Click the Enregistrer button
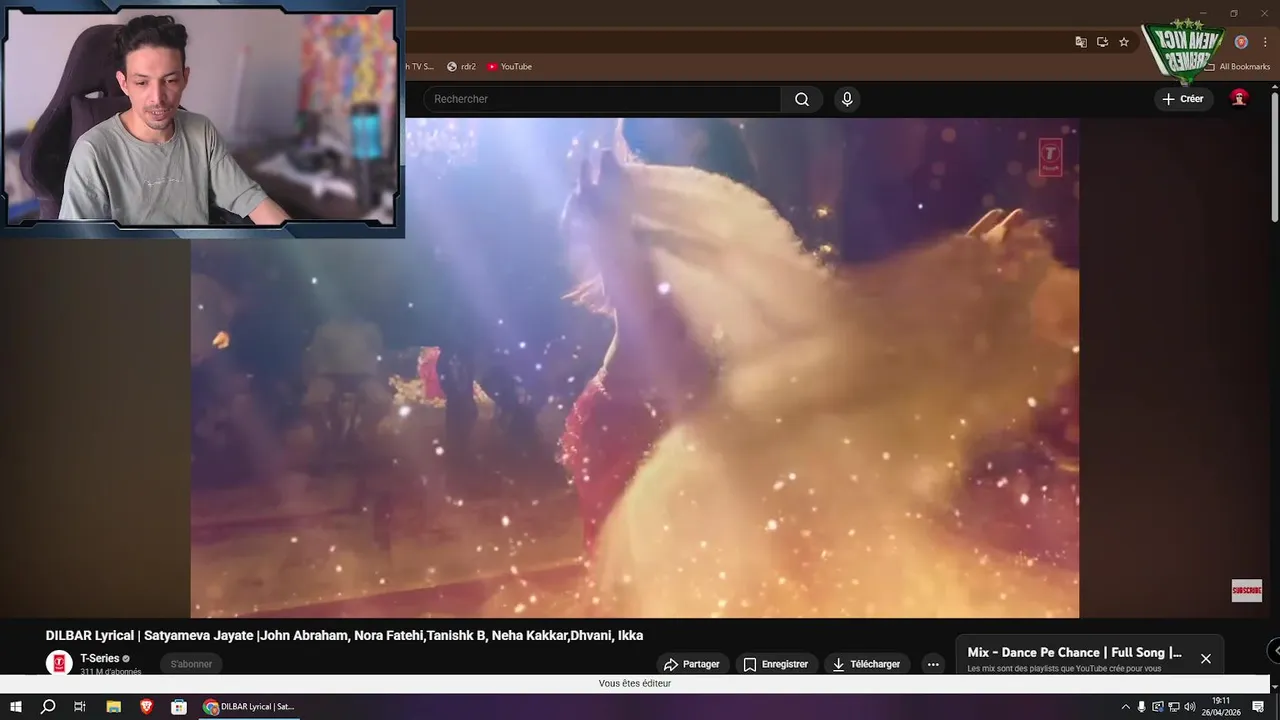Viewport: 1280px width, 720px height. (777, 664)
